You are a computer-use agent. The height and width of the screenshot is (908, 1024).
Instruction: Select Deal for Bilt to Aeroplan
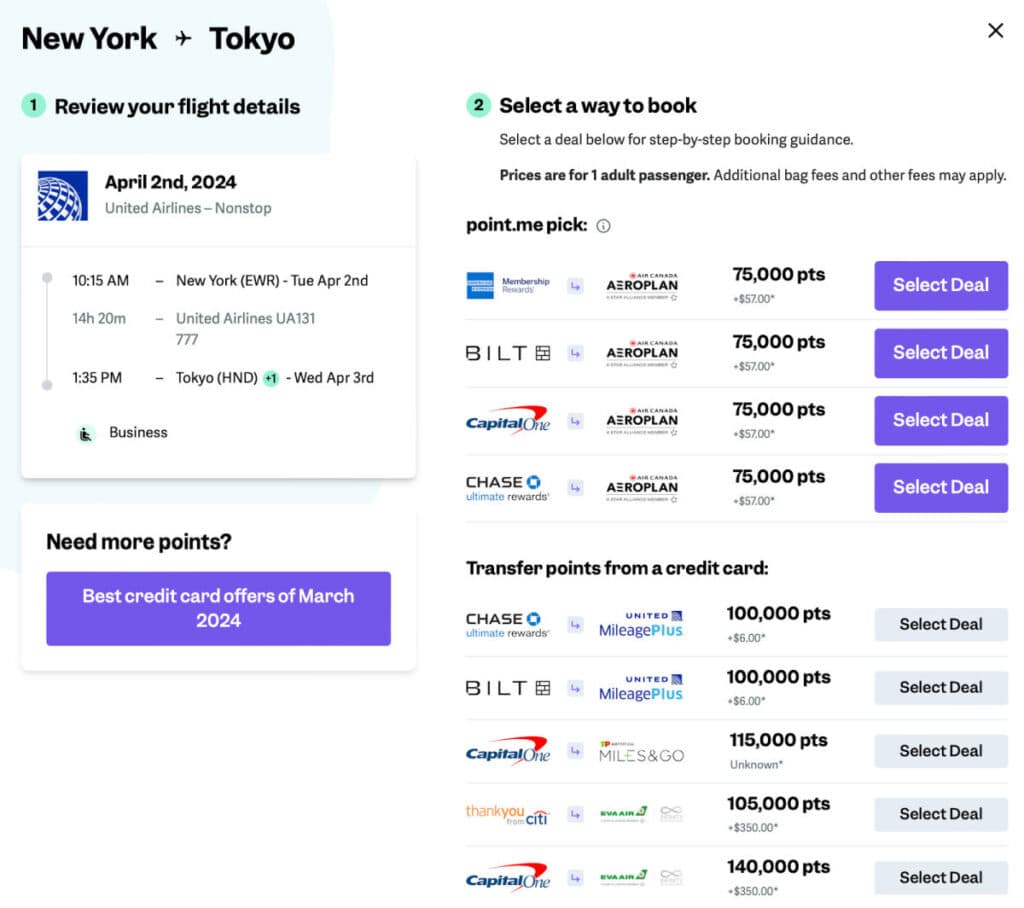coord(940,353)
